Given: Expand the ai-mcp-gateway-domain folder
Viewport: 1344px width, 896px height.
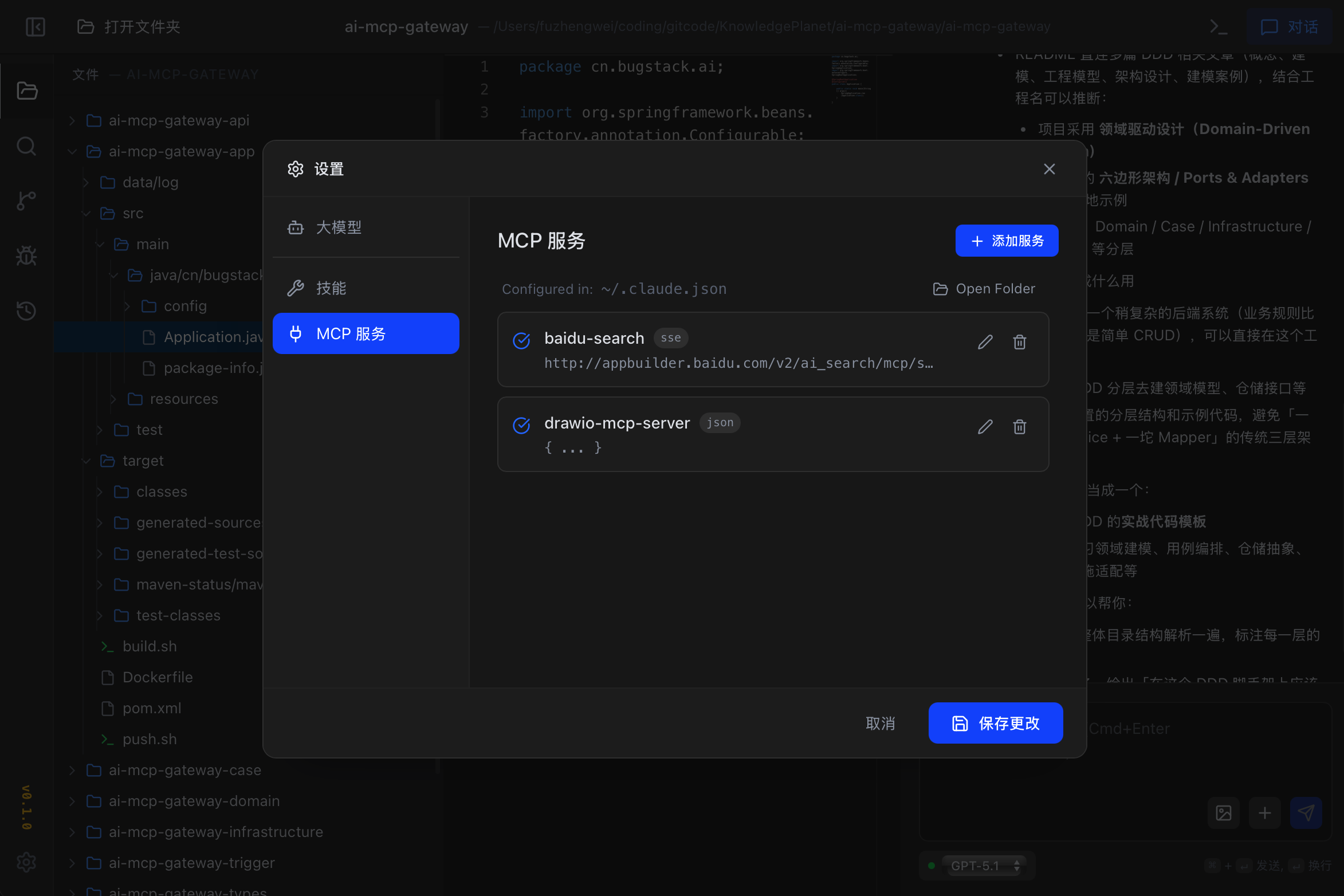Looking at the screenshot, I should coord(194,801).
